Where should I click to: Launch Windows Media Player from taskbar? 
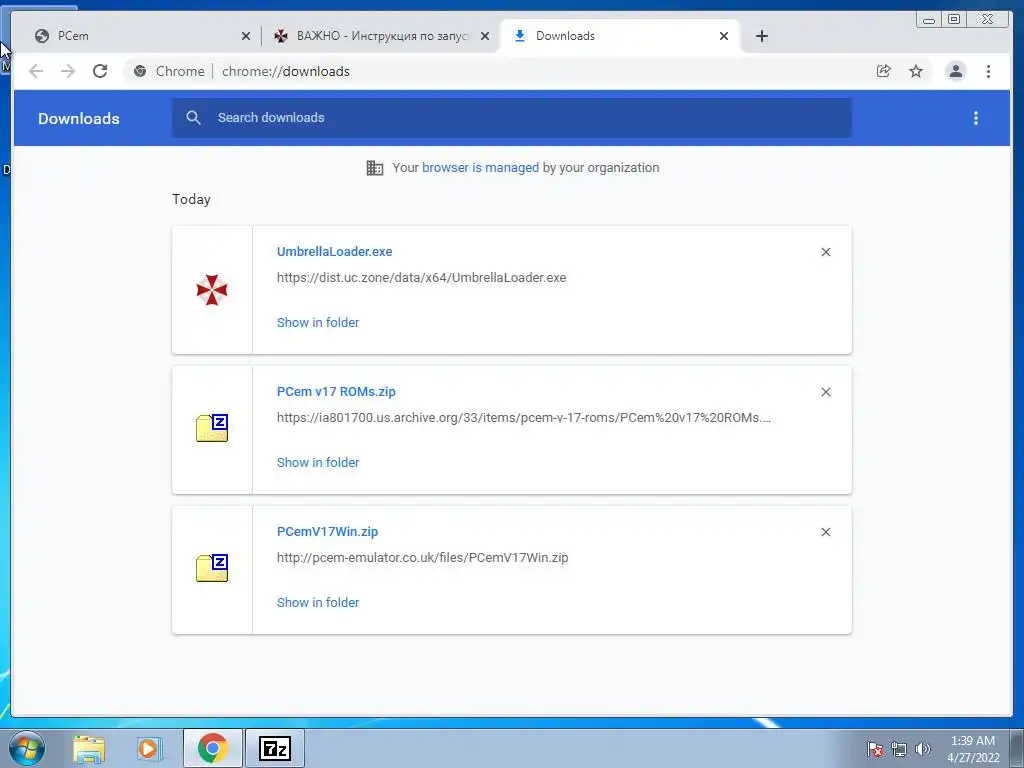pos(148,749)
